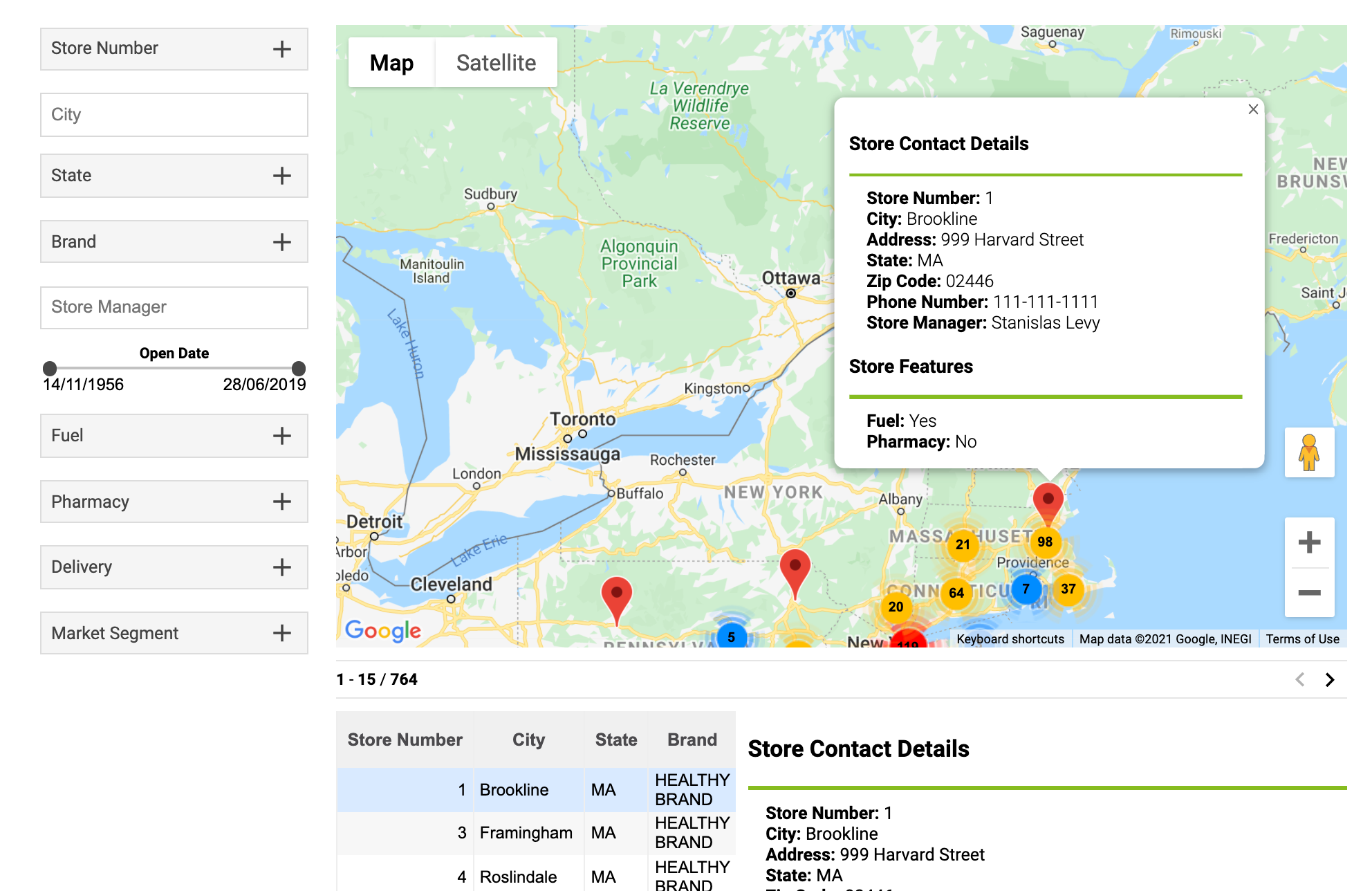Screen dimensions: 1372x891
Task: Click Open Date slider end handle
Action: coord(299,368)
